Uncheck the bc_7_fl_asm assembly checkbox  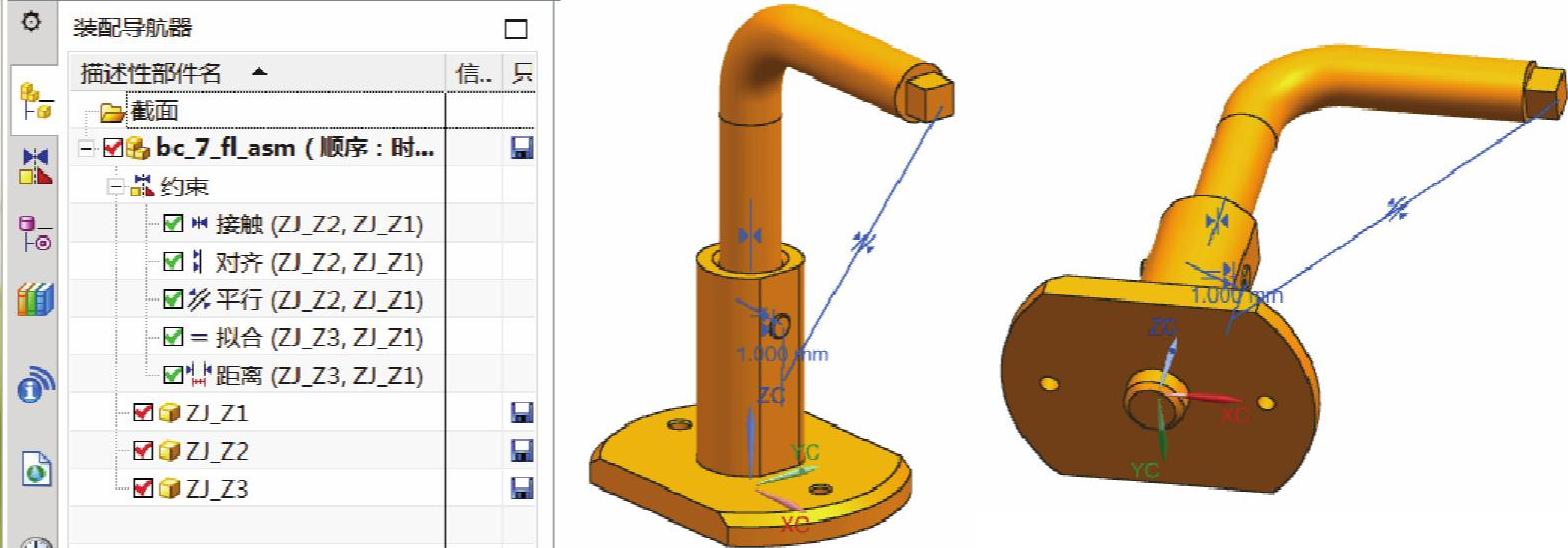[113, 149]
